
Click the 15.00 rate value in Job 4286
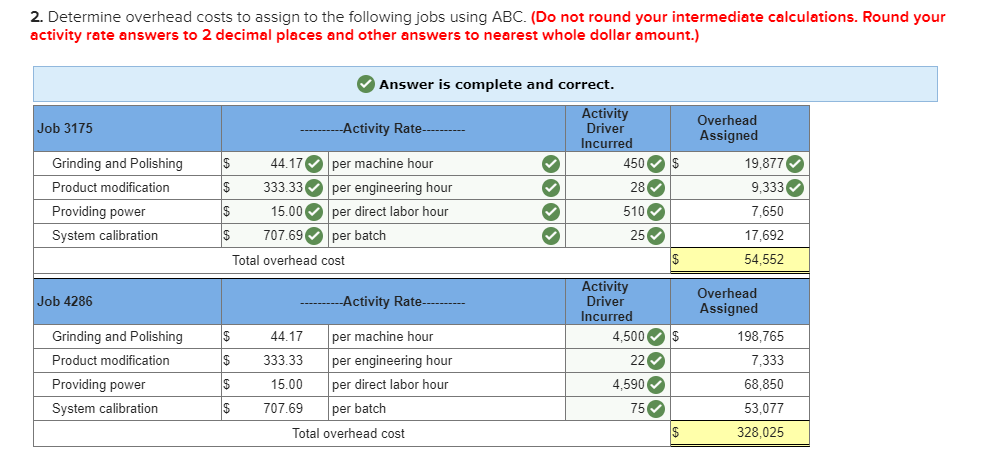tap(287, 385)
